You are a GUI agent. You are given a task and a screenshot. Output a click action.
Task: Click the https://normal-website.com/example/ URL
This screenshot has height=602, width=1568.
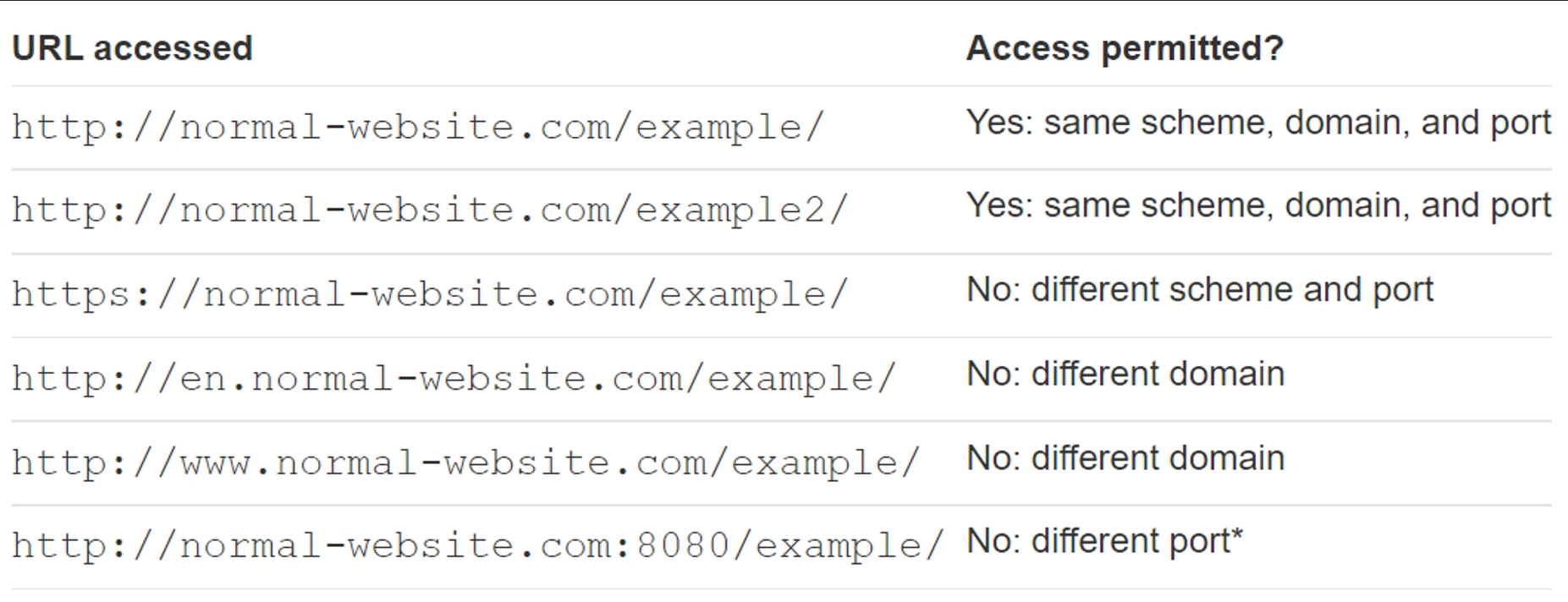pyautogui.click(x=430, y=294)
